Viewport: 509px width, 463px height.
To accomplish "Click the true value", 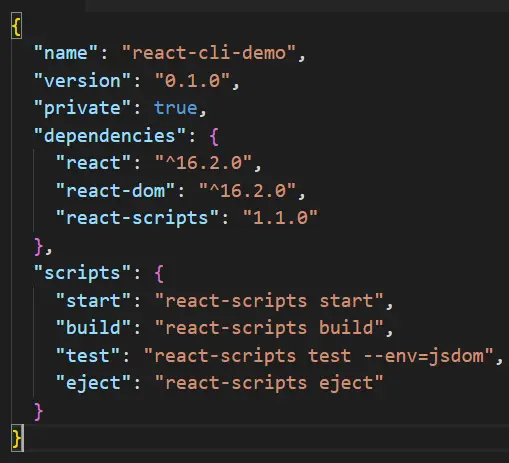I will (x=175, y=108).
